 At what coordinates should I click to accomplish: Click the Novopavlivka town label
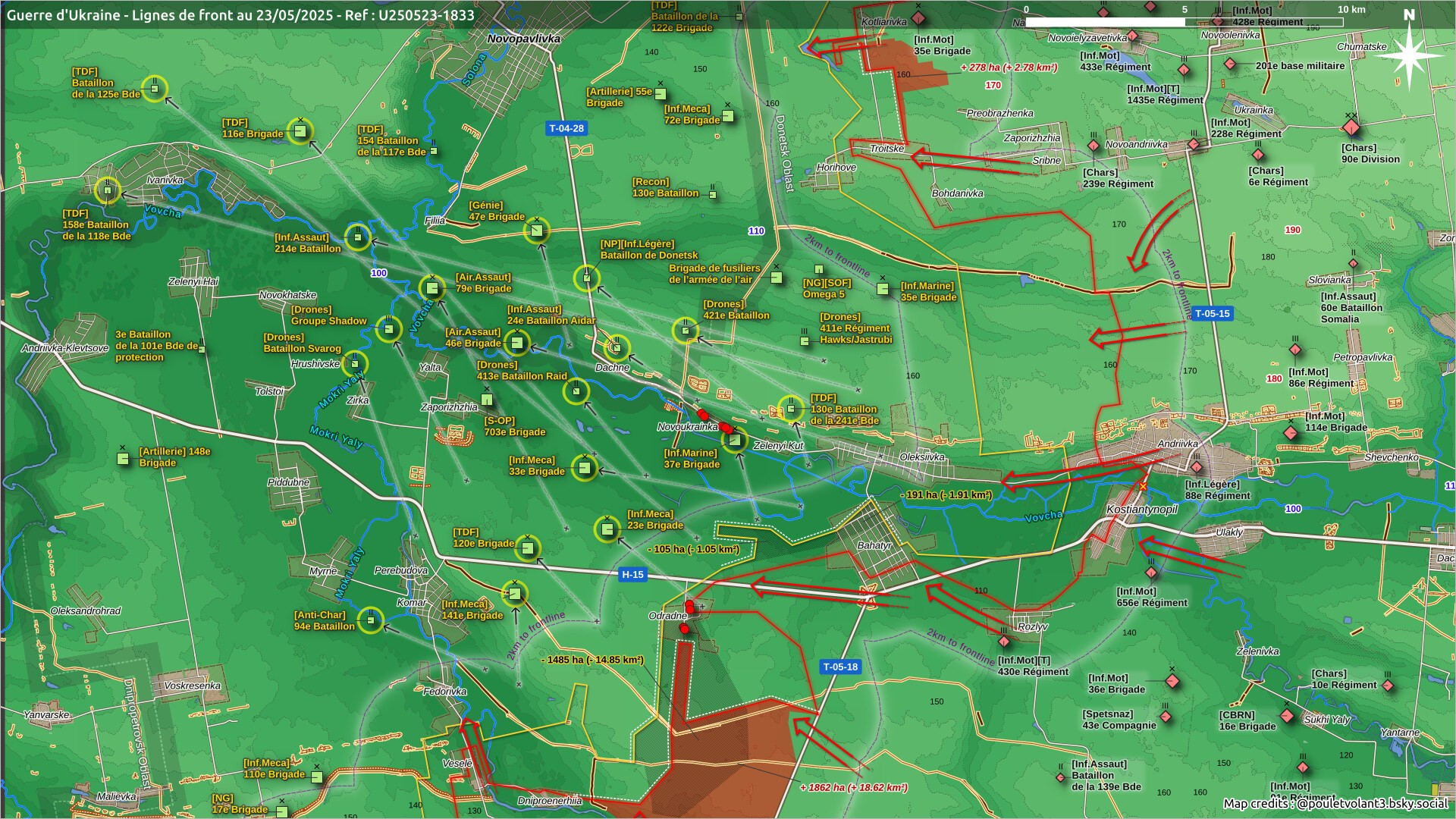[524, 39]
